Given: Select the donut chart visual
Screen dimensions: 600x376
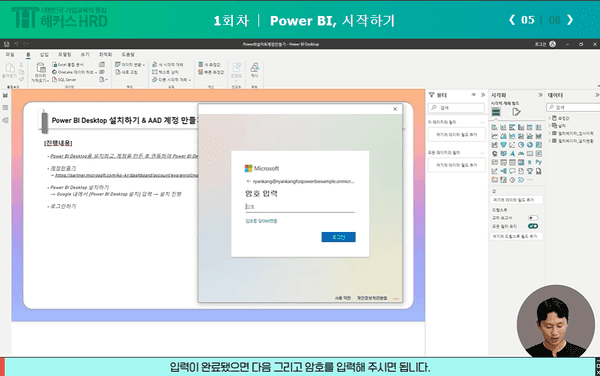Looking at the screenshot, I should pos(530,145).
